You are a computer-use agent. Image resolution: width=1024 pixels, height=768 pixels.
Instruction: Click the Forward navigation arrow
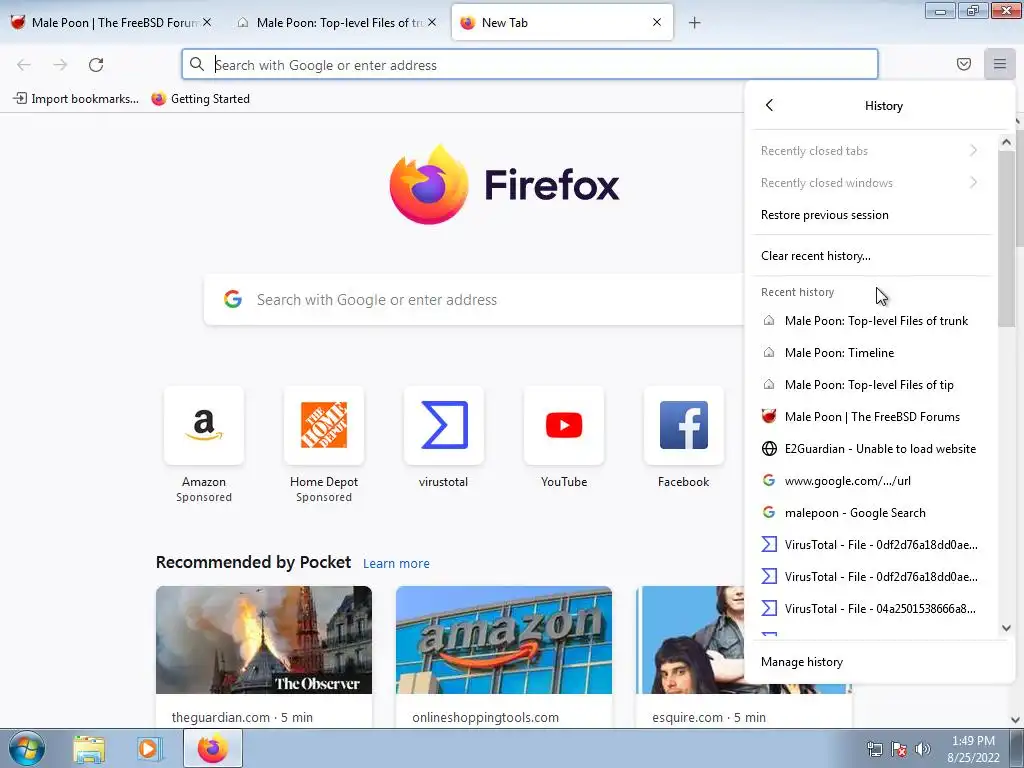[x=60, y=65]
